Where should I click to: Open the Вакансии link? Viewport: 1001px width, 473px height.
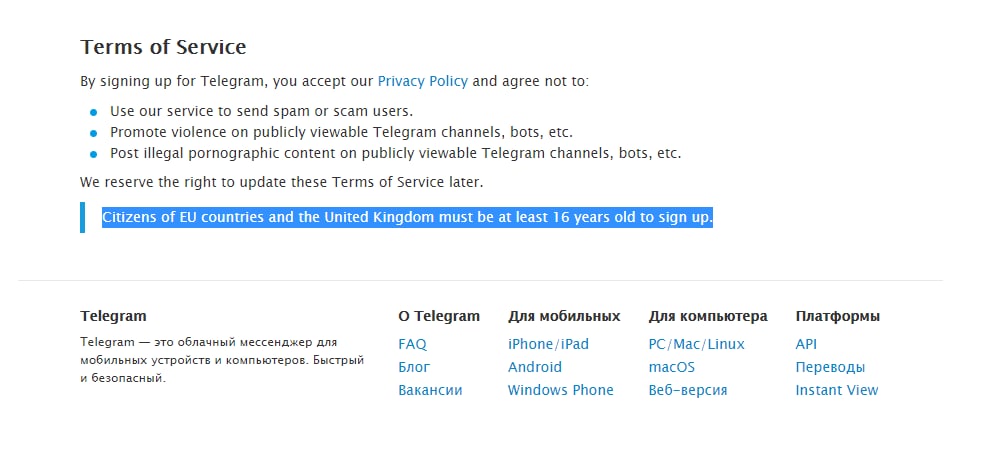click(x=430, y=390)
